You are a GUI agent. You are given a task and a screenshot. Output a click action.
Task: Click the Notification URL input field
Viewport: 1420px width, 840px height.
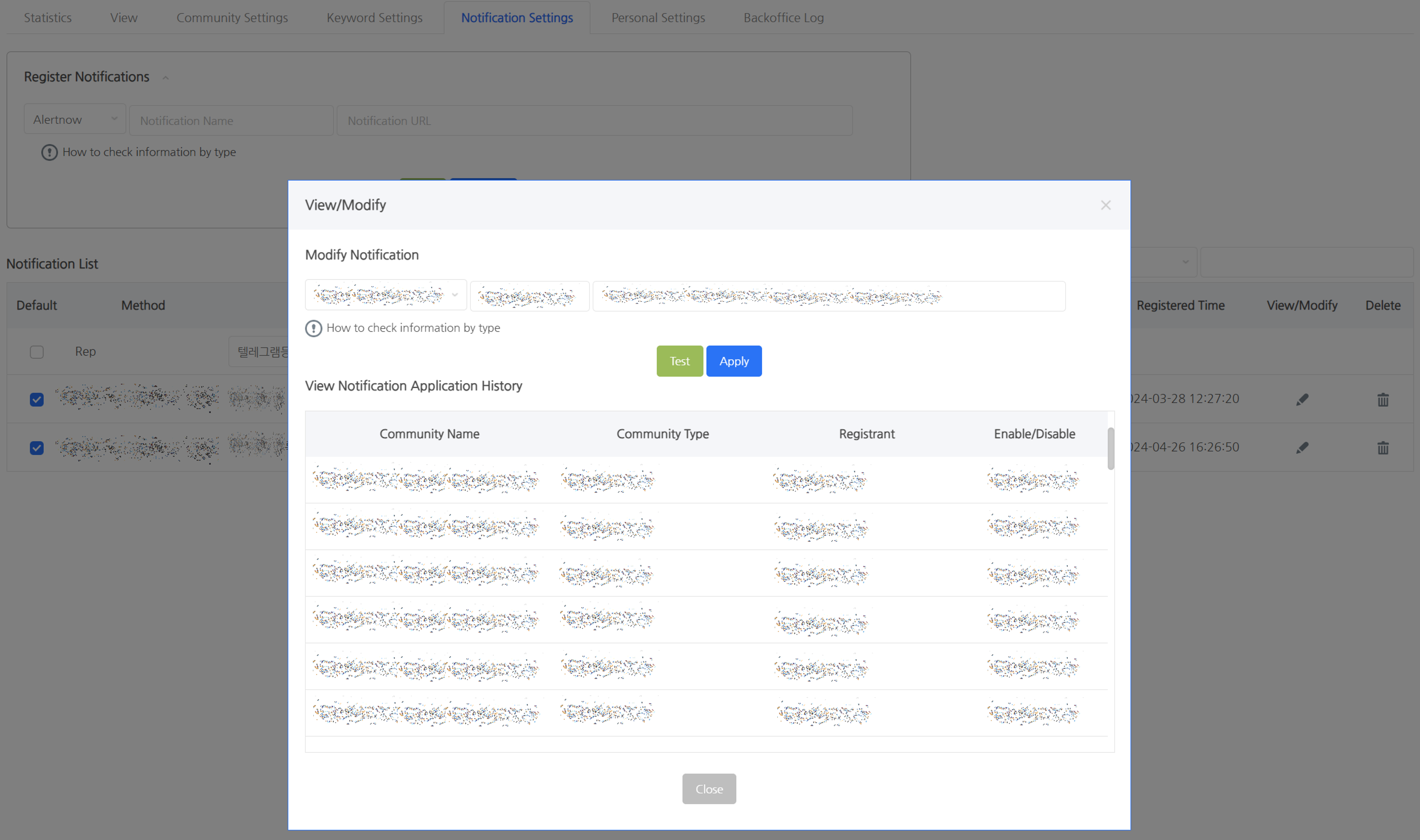[594, 121]
